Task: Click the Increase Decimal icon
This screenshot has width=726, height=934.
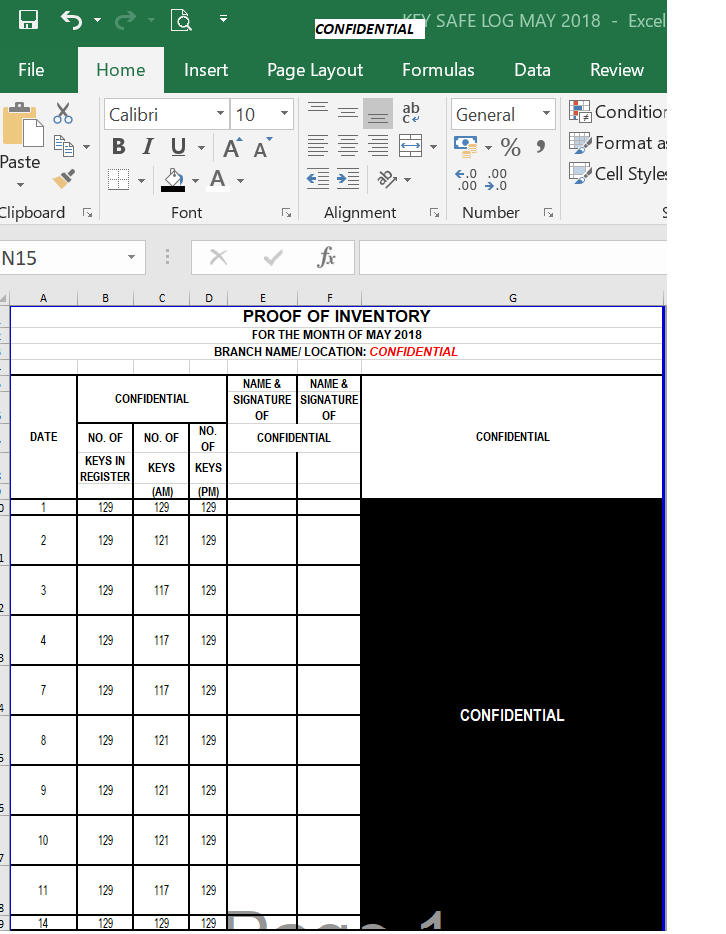Action: pyautogui.click(x=466, y=179)
